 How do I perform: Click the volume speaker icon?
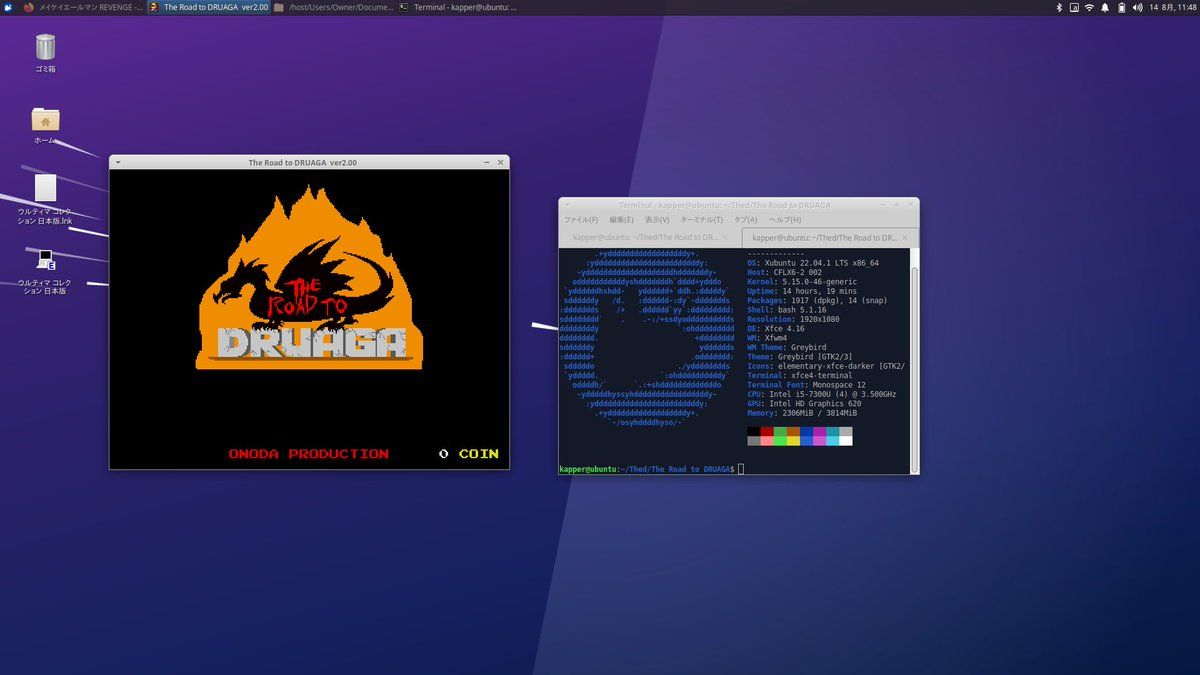point(1137,7)
